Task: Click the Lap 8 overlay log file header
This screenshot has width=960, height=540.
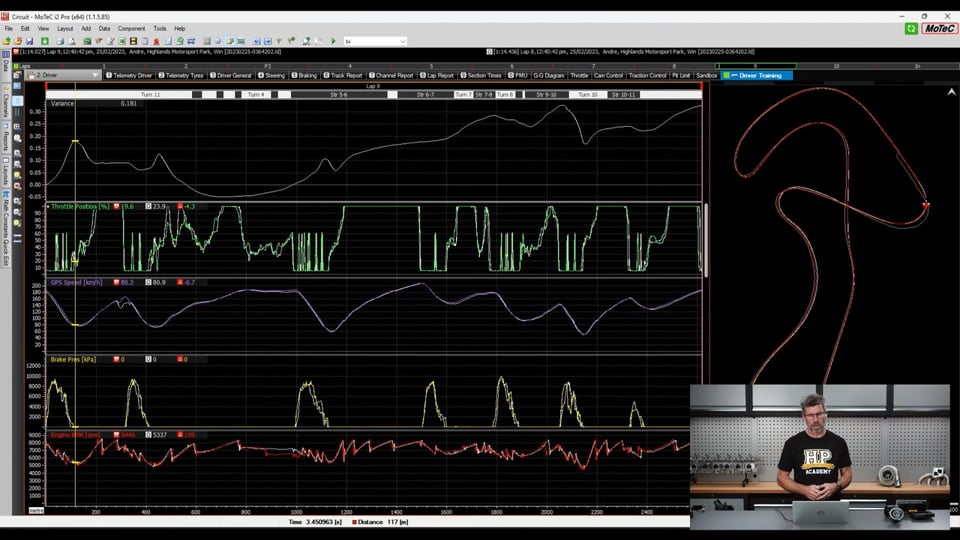Action: 620,52
